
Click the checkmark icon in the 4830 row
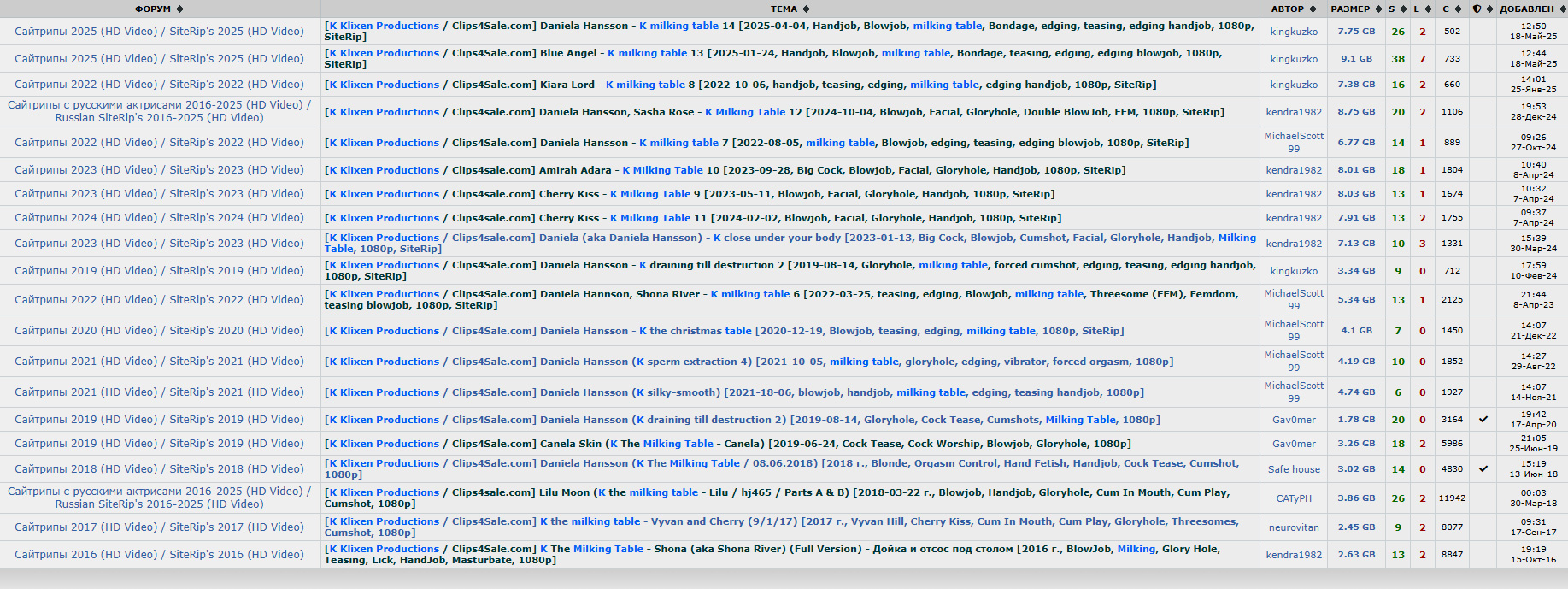pos(1483,469)
